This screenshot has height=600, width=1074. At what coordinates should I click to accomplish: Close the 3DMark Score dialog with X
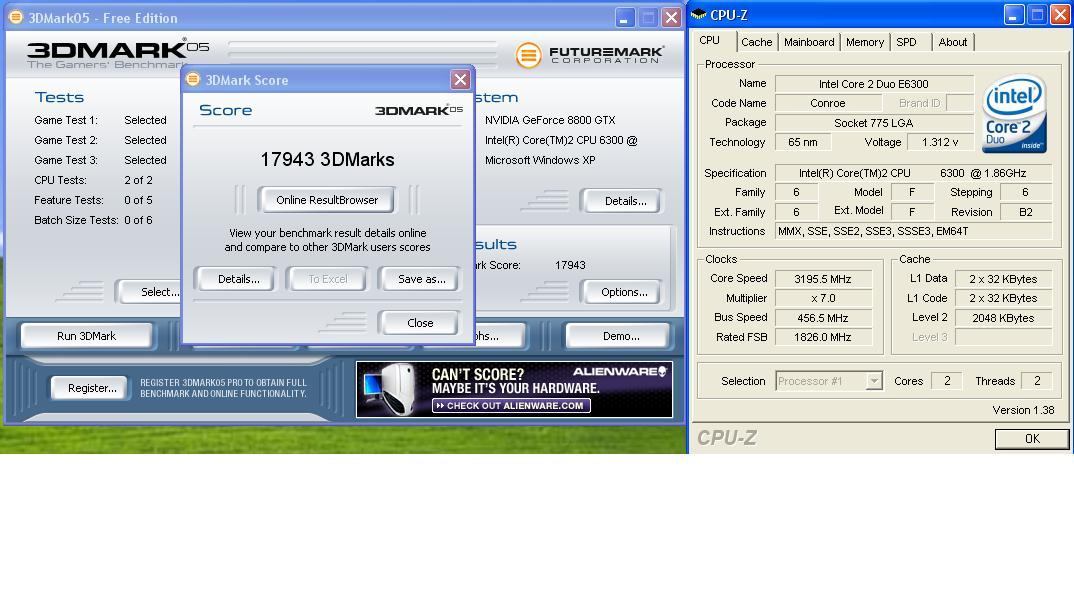[460, 80]
